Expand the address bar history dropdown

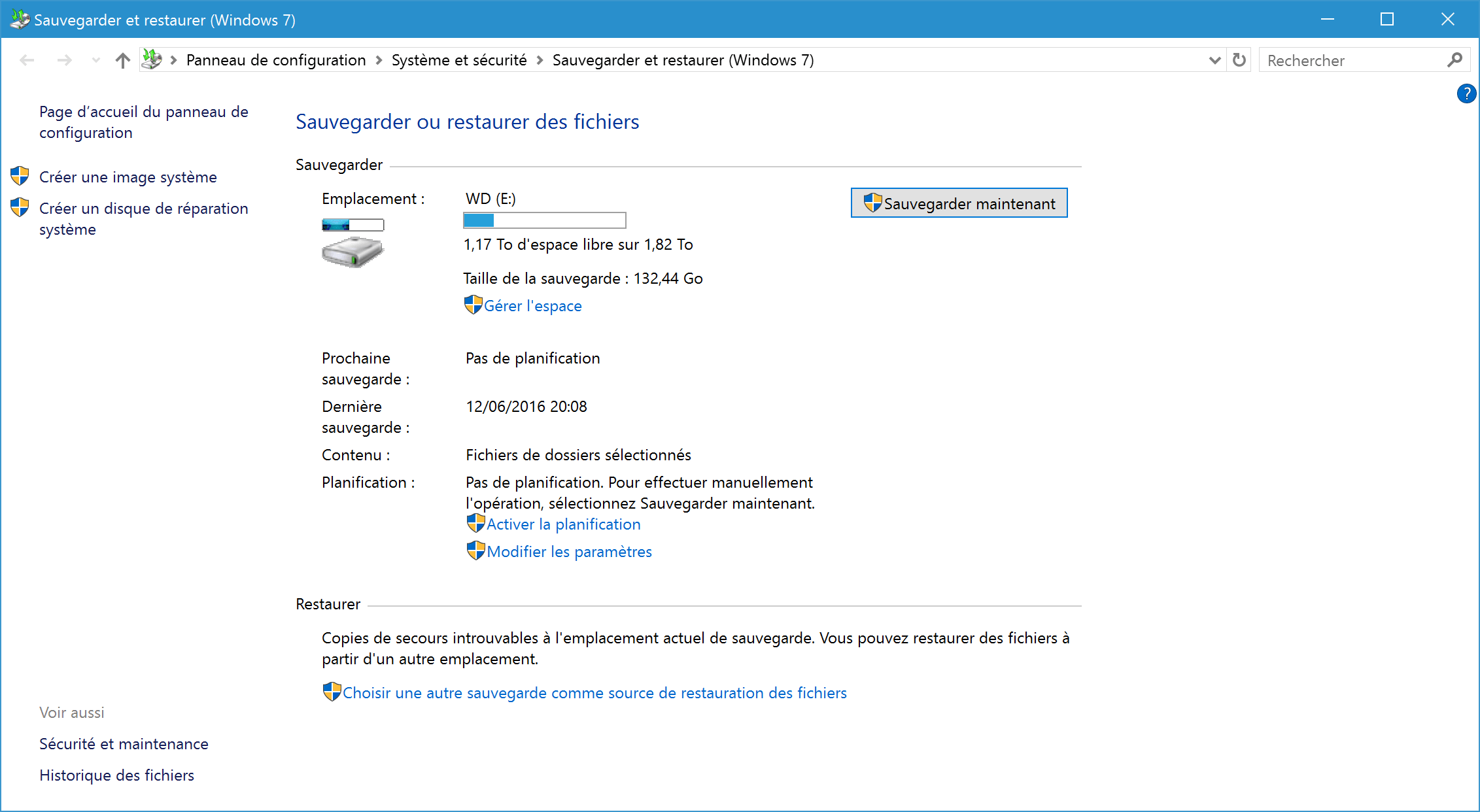point(1214,60)
